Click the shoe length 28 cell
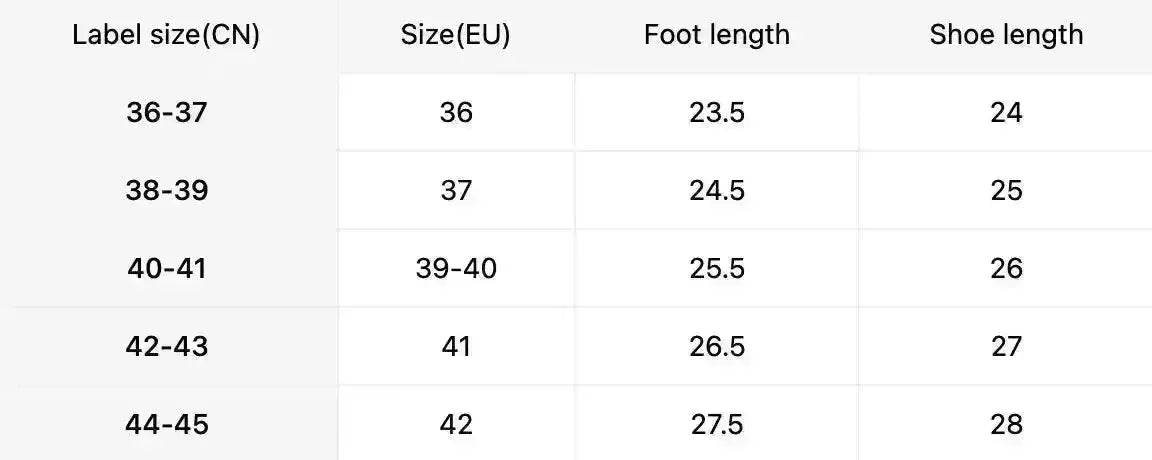This screenshot has width=1152, height=460. coord(1006,424)
